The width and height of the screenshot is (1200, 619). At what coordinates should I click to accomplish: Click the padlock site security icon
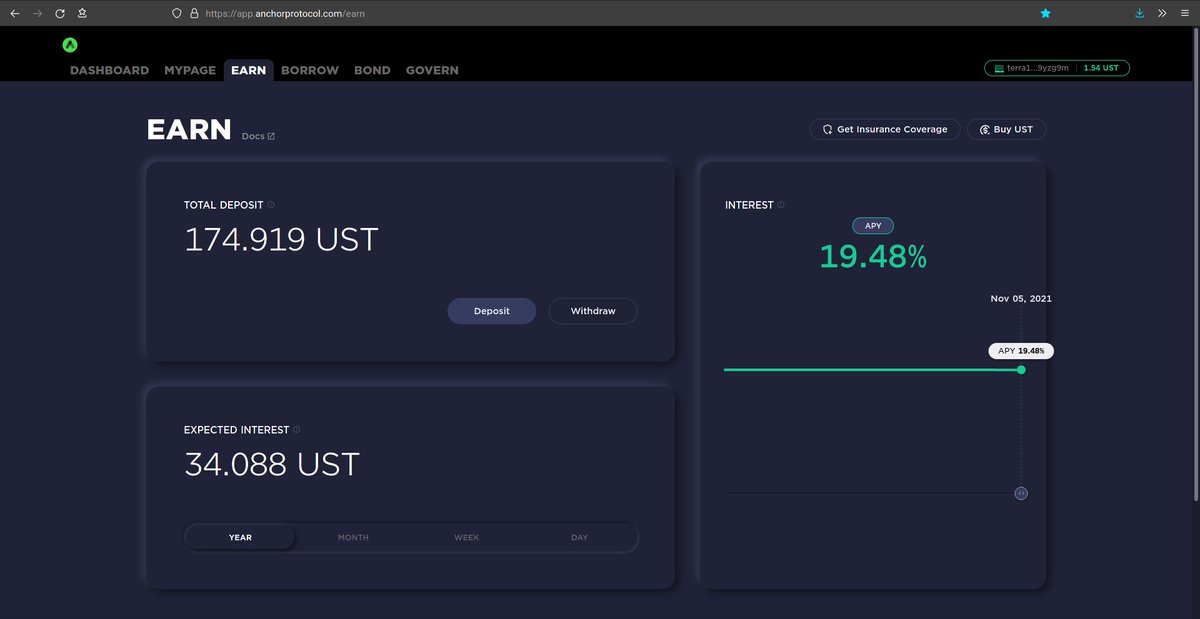pyautogui.click(x=194, y=14)
